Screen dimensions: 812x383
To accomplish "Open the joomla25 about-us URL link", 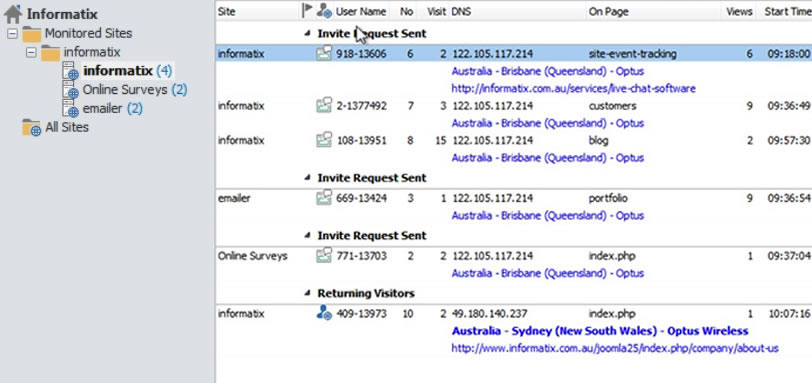I will click(615, 348).
